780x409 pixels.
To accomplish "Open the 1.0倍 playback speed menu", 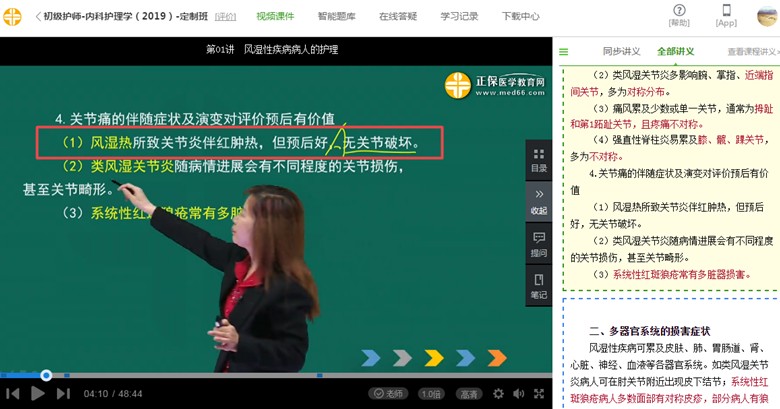I will coord(431,394).
